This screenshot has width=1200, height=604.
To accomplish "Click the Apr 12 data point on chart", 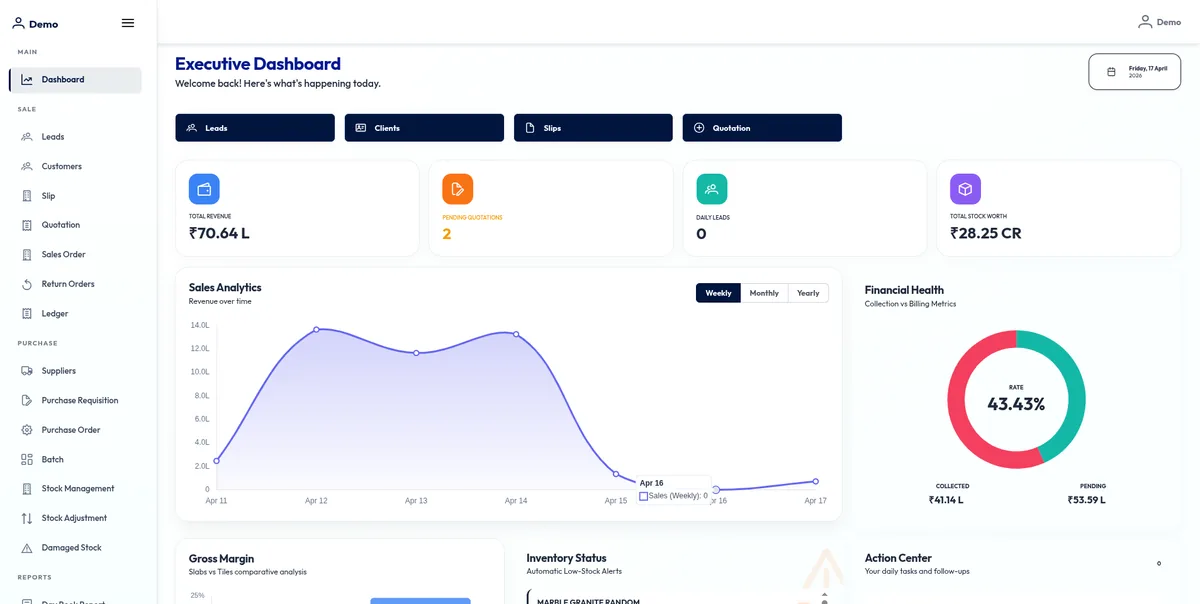I will pos(316,329).
